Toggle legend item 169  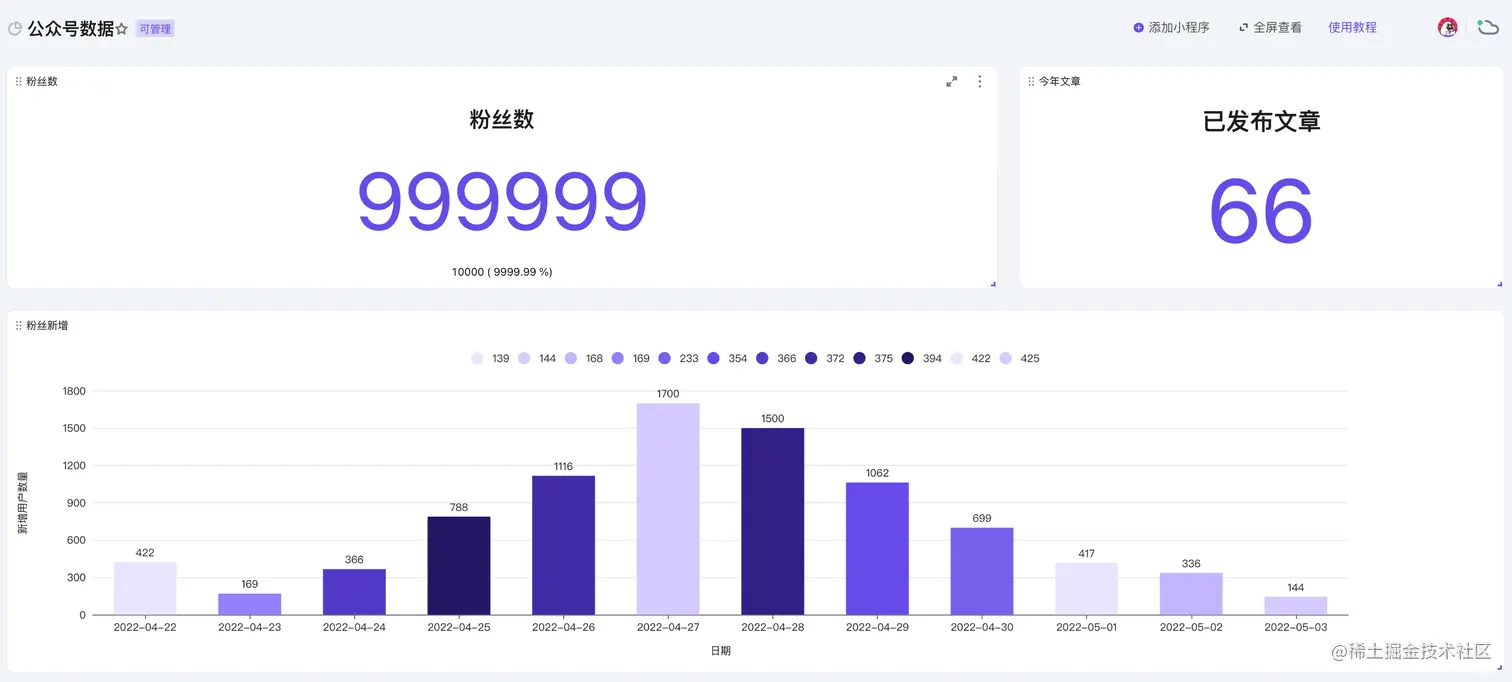(631, 358)
